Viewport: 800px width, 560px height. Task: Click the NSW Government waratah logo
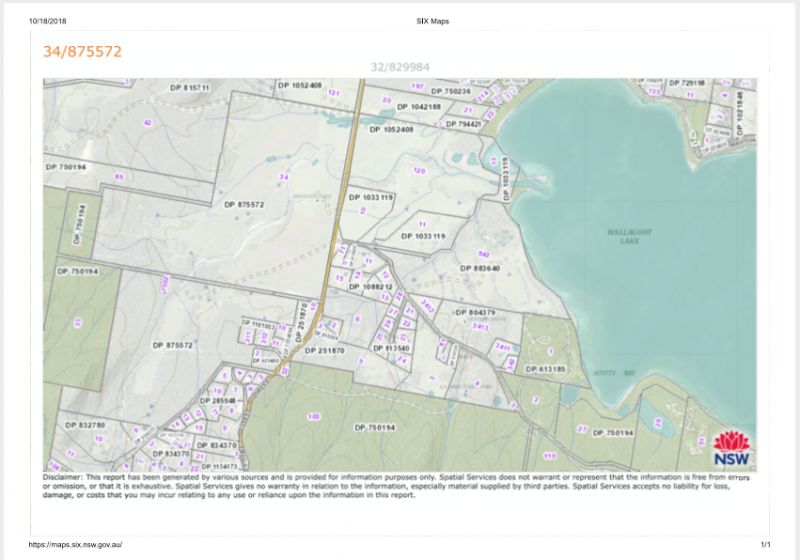click(x=731, y=448)
